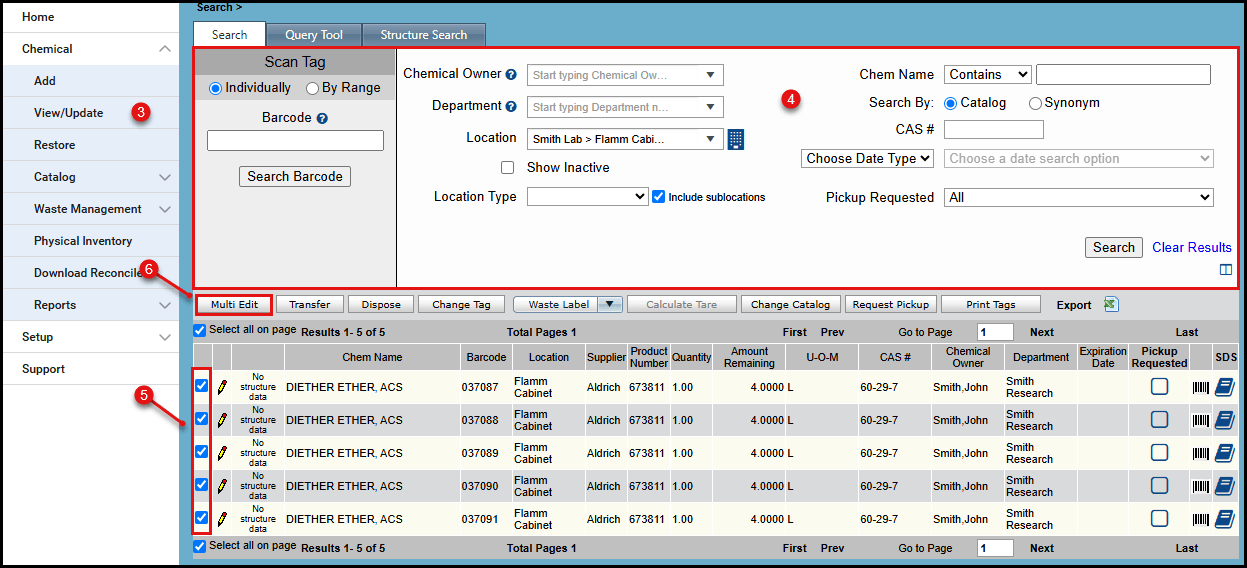Image resolution: width=1247 pixels, height=568 pixels.
Task: Toggle the Include sublocations checkbox
Action: (x=658, y=197)
